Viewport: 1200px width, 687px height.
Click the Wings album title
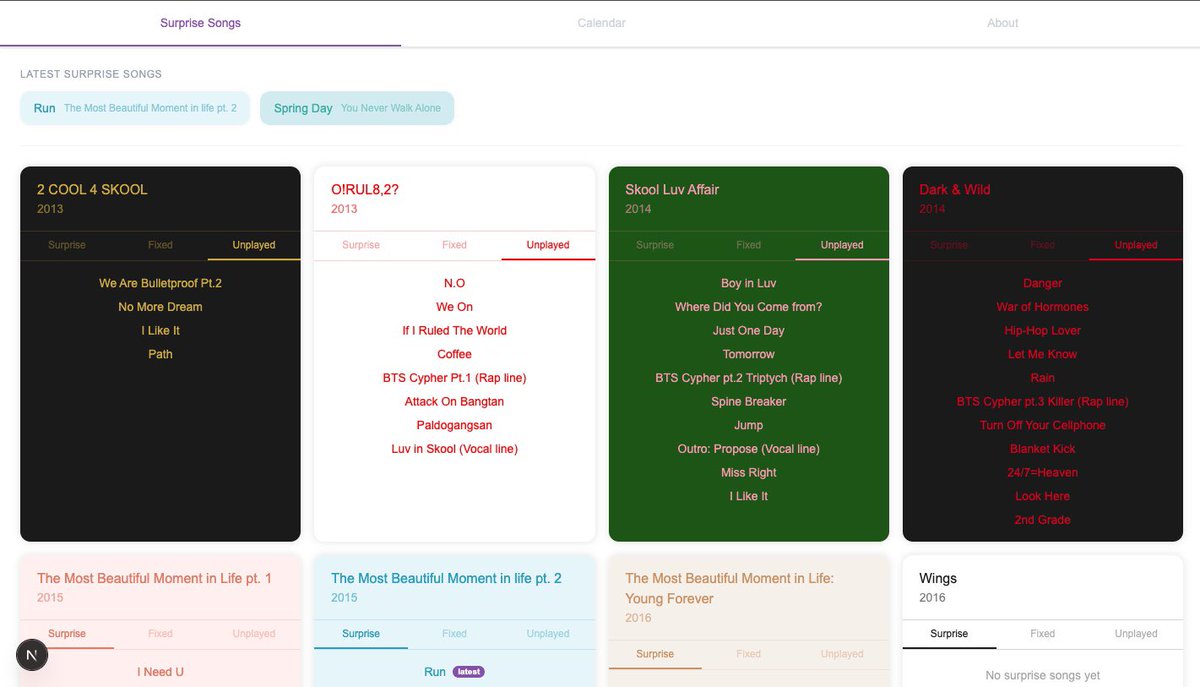(x=938, y=578)
